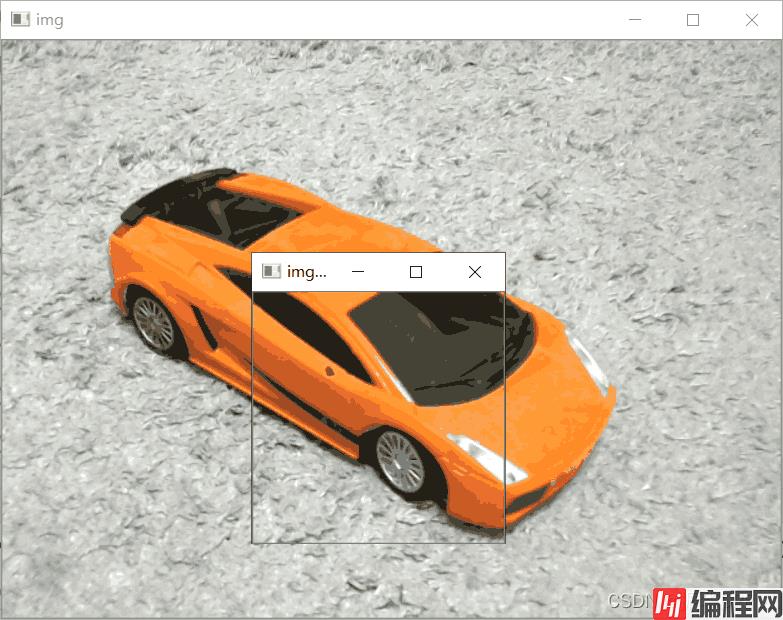Image resolution: width=783 pixels, height=620 pixels.
Task: Click the "img" title text of main window
Action: (x=50, y=20)
